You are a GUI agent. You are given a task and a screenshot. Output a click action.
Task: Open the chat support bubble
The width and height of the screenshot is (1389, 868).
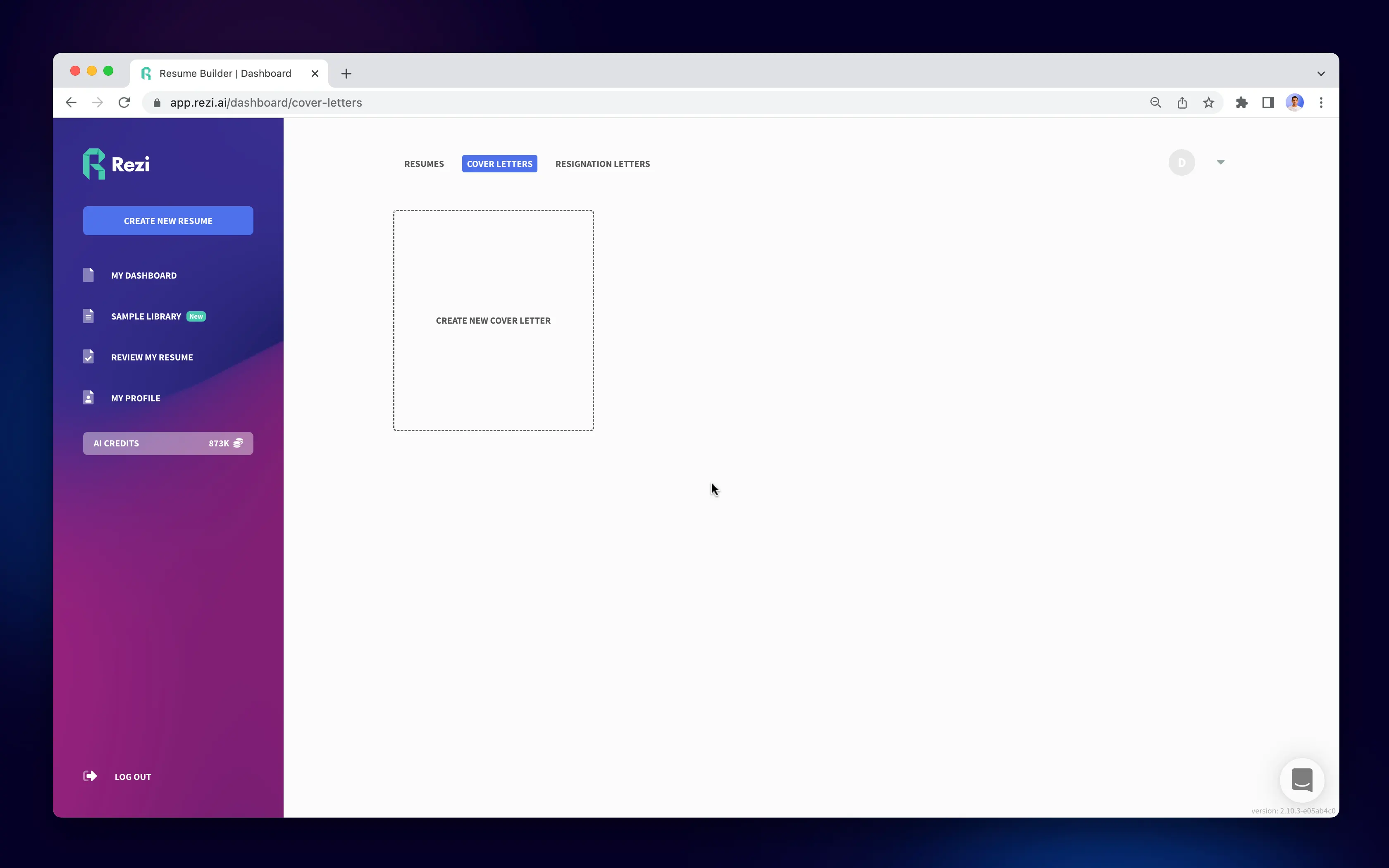click(1302, 780)
